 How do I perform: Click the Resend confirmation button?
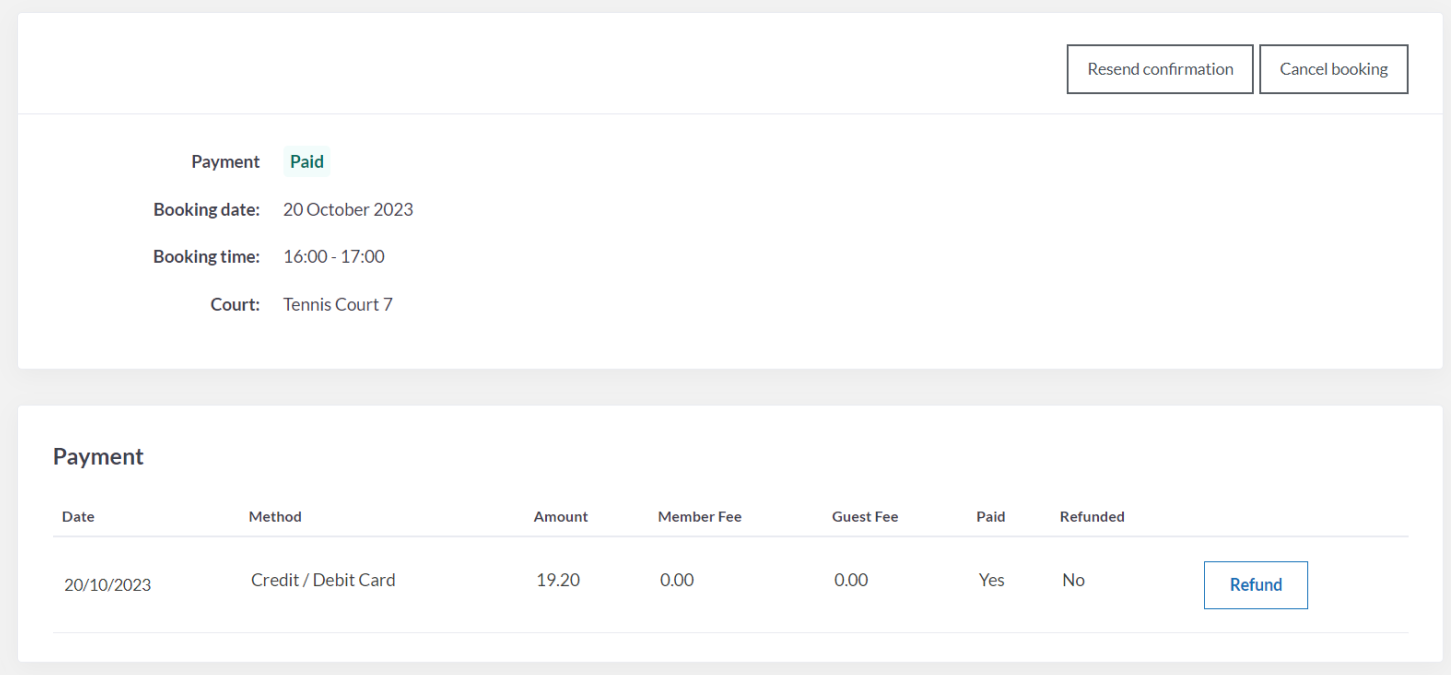tap(1160, 69)
